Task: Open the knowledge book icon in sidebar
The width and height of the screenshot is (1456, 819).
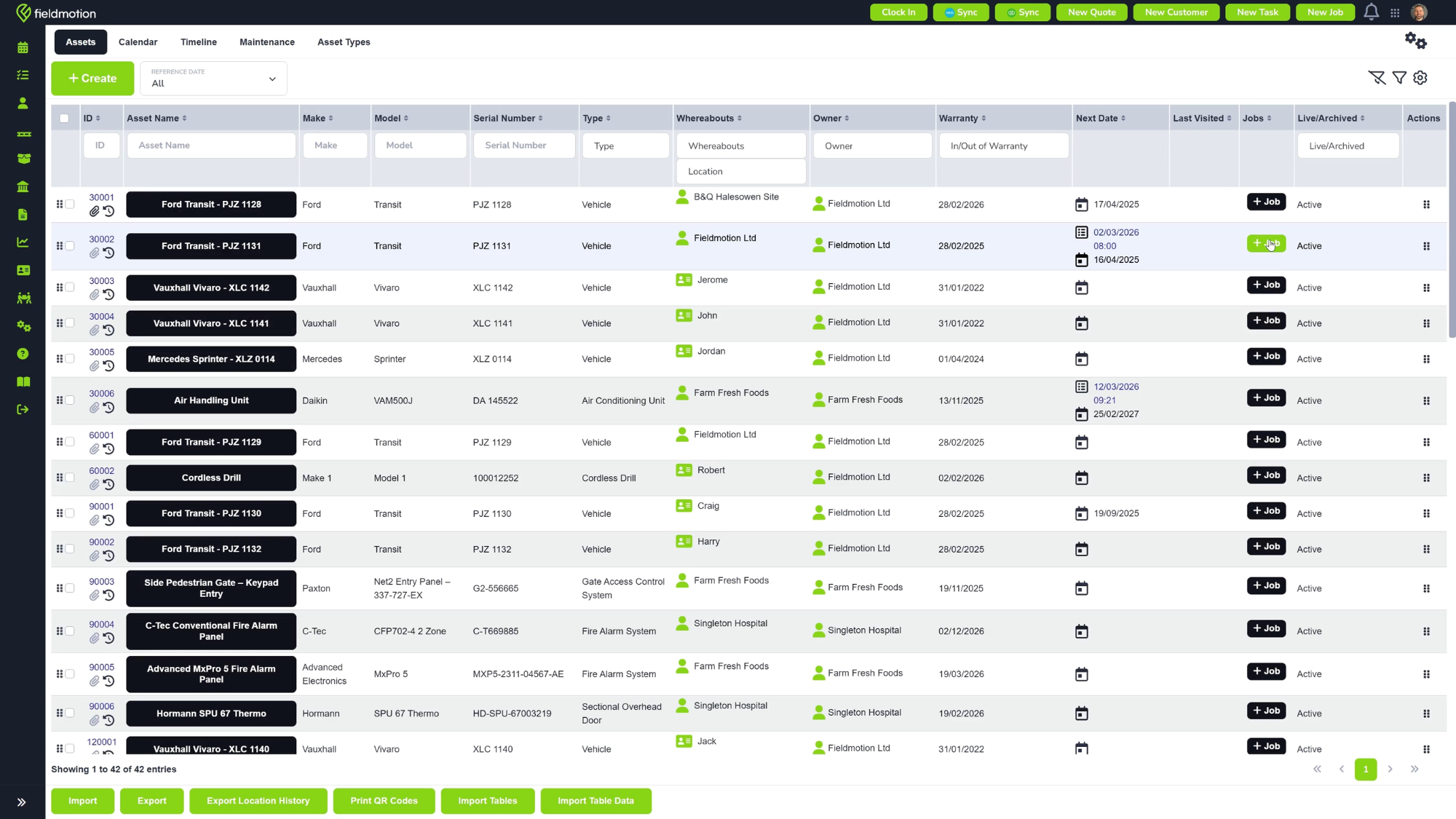Action: [23, 381]
